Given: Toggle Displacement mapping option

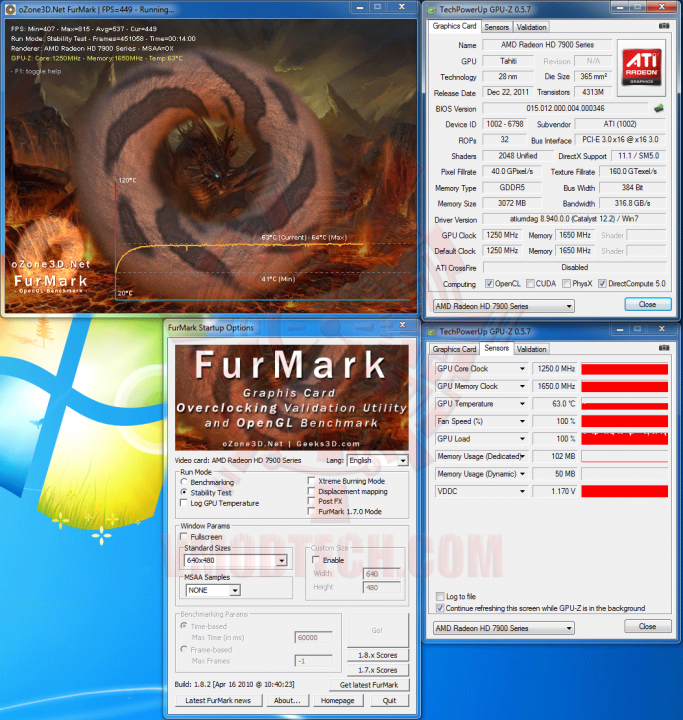Looking at the screenshot, I should 311,491.
